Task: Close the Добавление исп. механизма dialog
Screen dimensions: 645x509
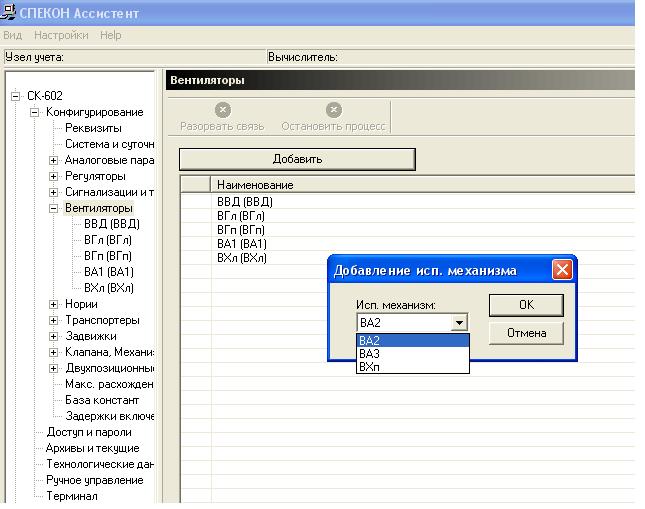Action: coord(562,270)
